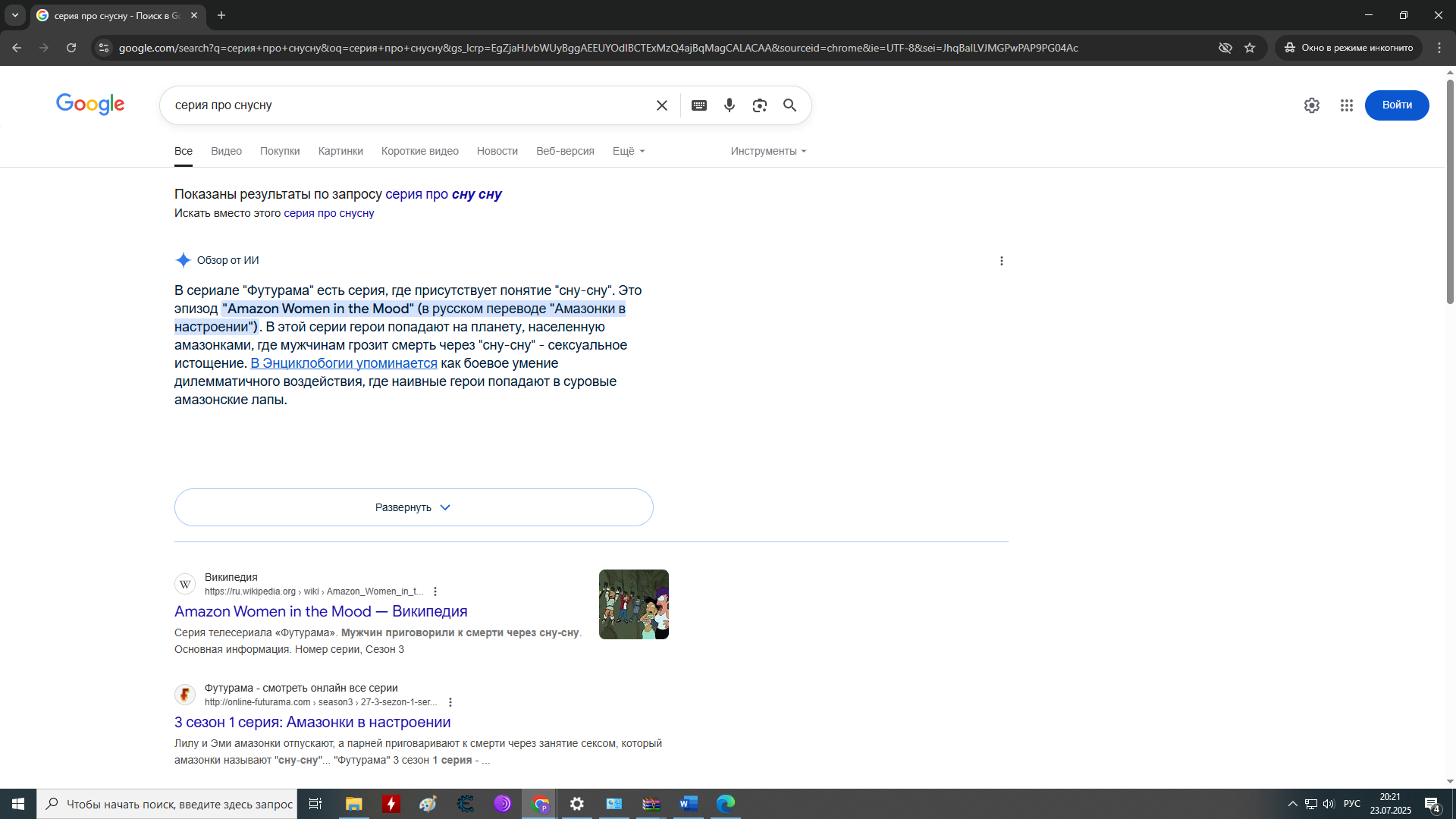Open the on-screen keyboard input tool
The width and height of the screenshot is (1456, 819).
click(699, 105)
